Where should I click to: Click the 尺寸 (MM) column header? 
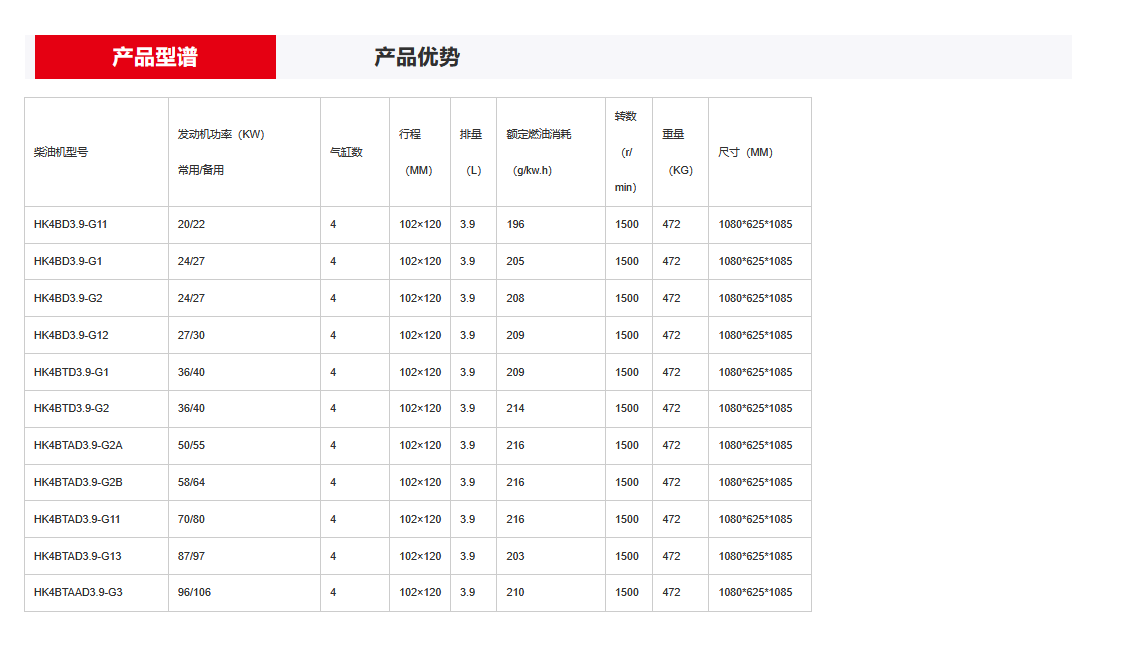(760, 152)
